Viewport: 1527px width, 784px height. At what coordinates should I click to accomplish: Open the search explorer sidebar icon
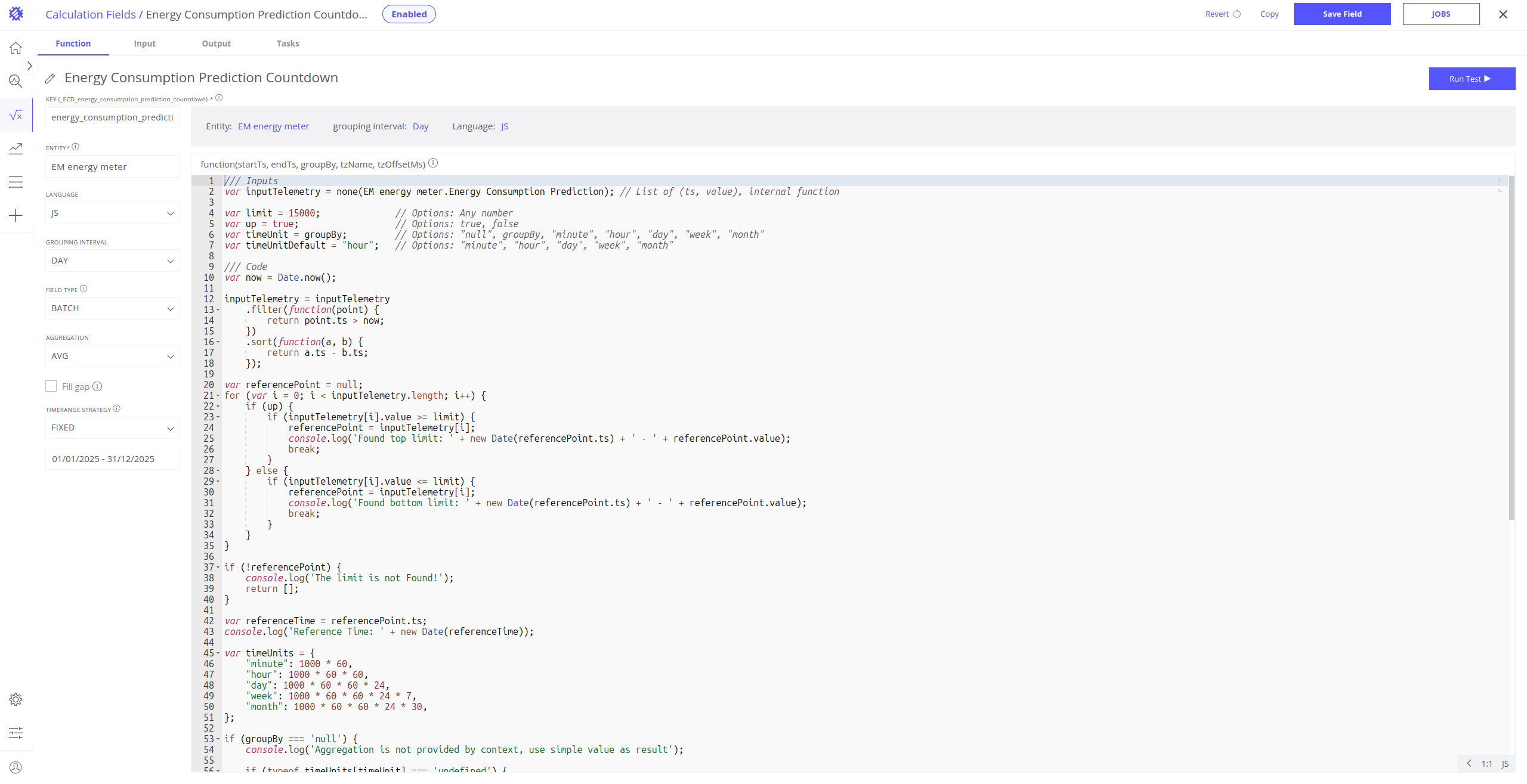16,81
